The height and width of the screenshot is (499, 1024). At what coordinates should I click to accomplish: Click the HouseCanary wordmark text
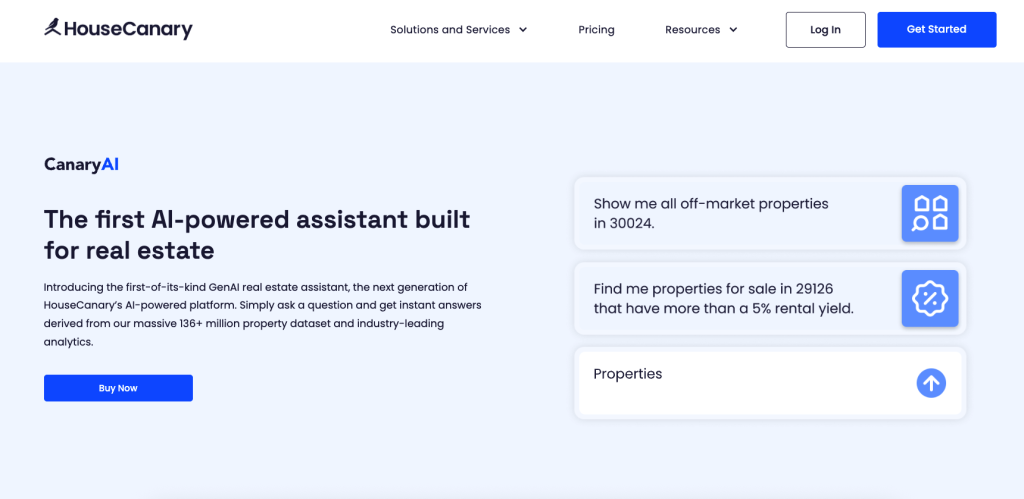click(129, 29)
